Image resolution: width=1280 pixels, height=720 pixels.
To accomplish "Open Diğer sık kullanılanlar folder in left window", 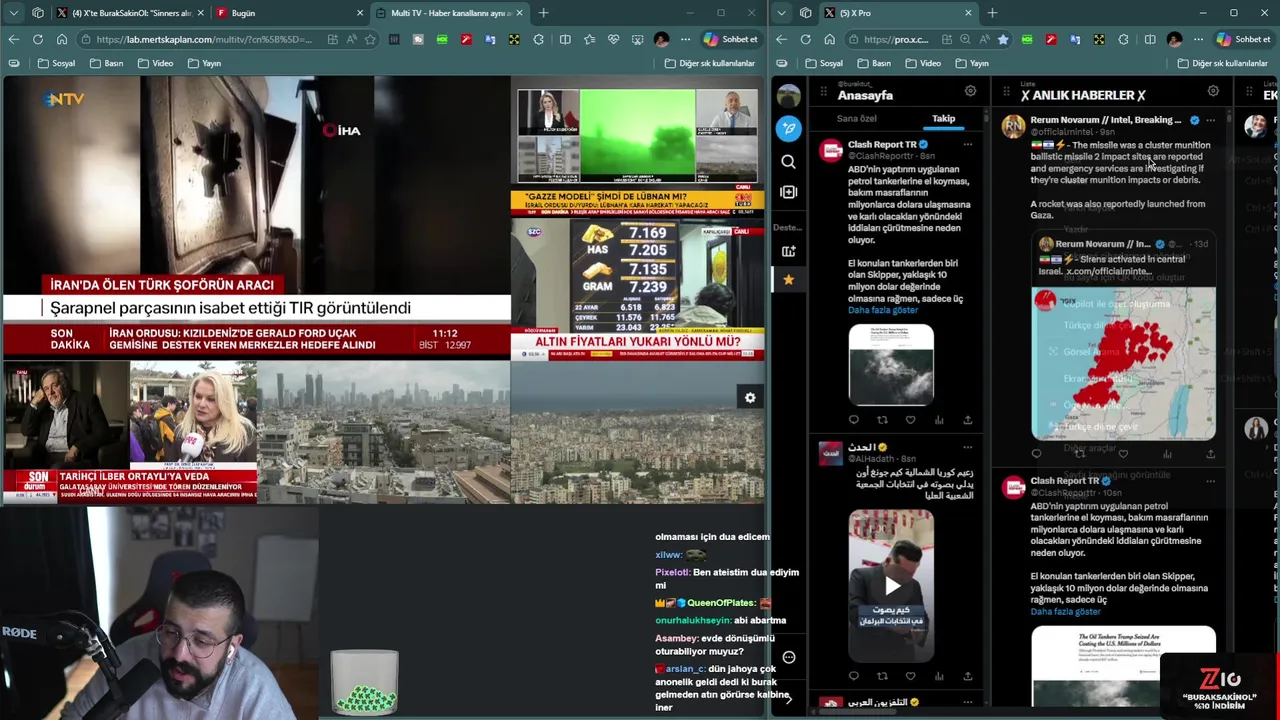I will tap(710, 63).
